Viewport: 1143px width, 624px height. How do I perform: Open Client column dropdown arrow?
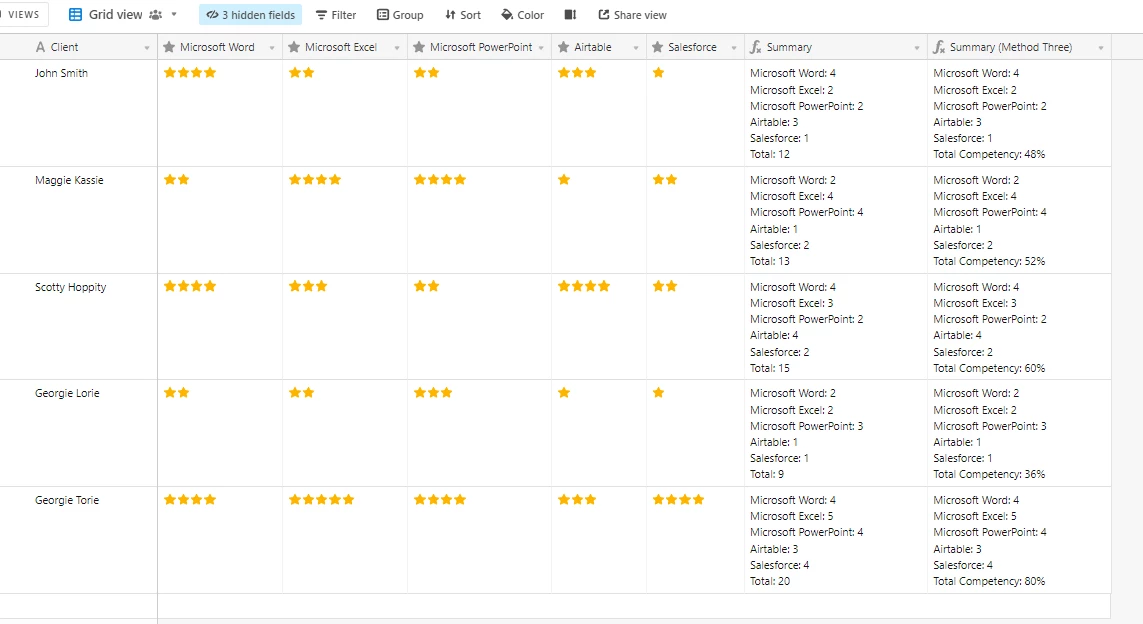pyautogui.click(x=147, y=48)
